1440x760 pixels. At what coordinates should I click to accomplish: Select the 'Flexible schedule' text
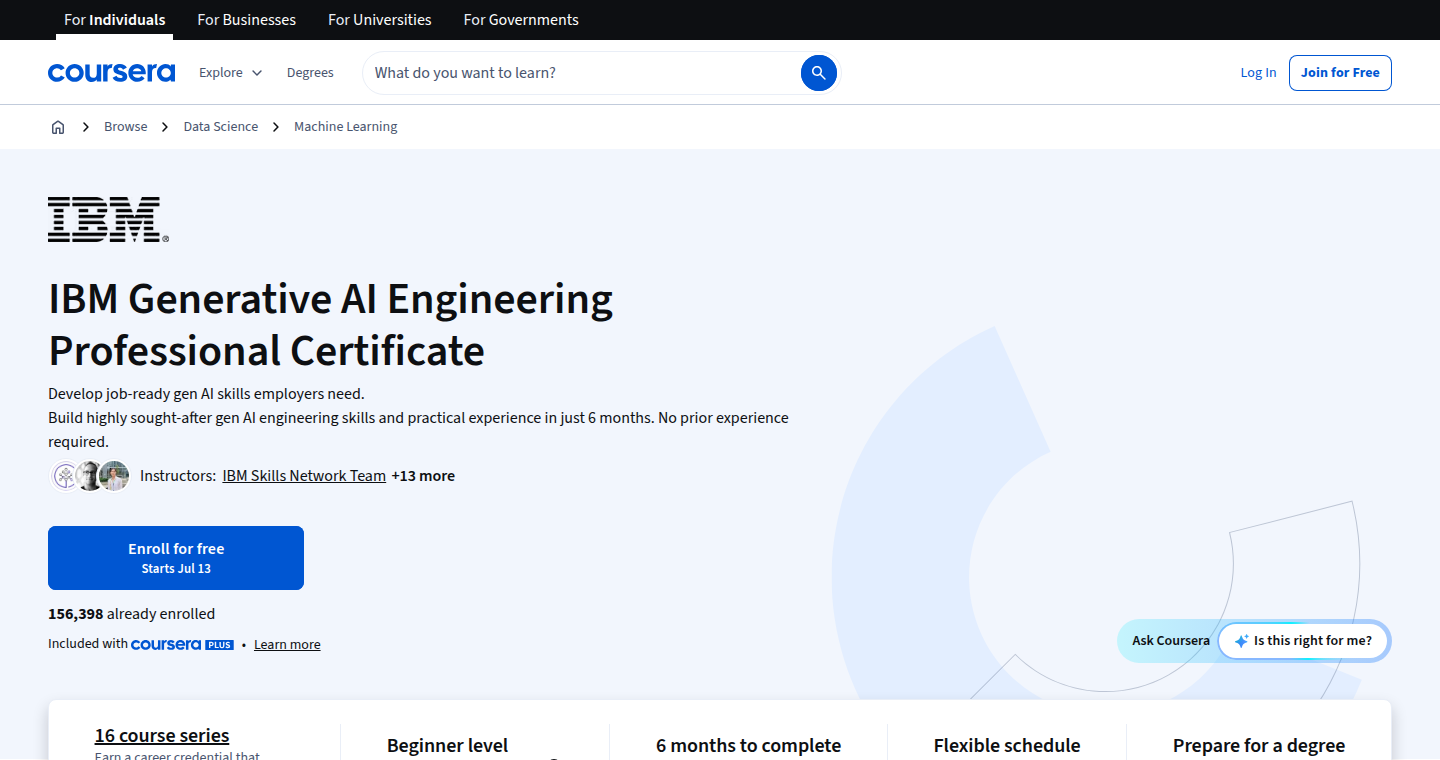tap(1007, 746)
